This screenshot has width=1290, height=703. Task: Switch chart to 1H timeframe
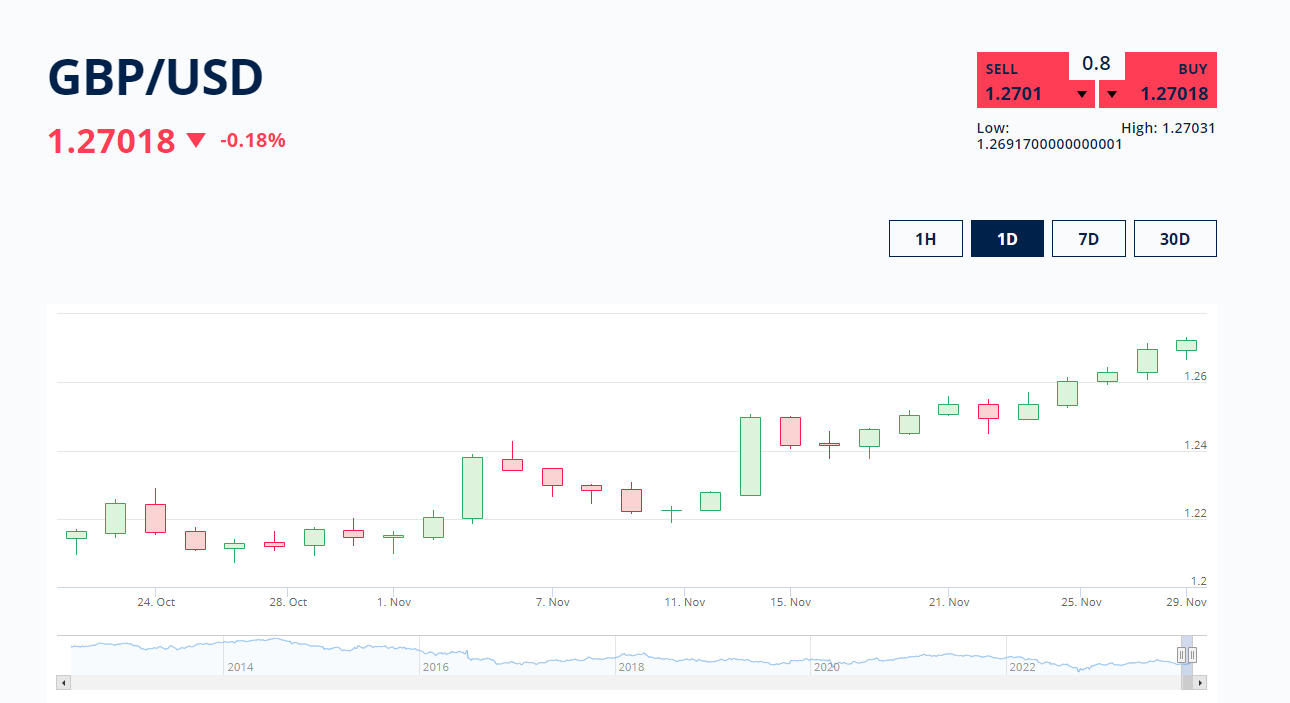tap(925, 239)
